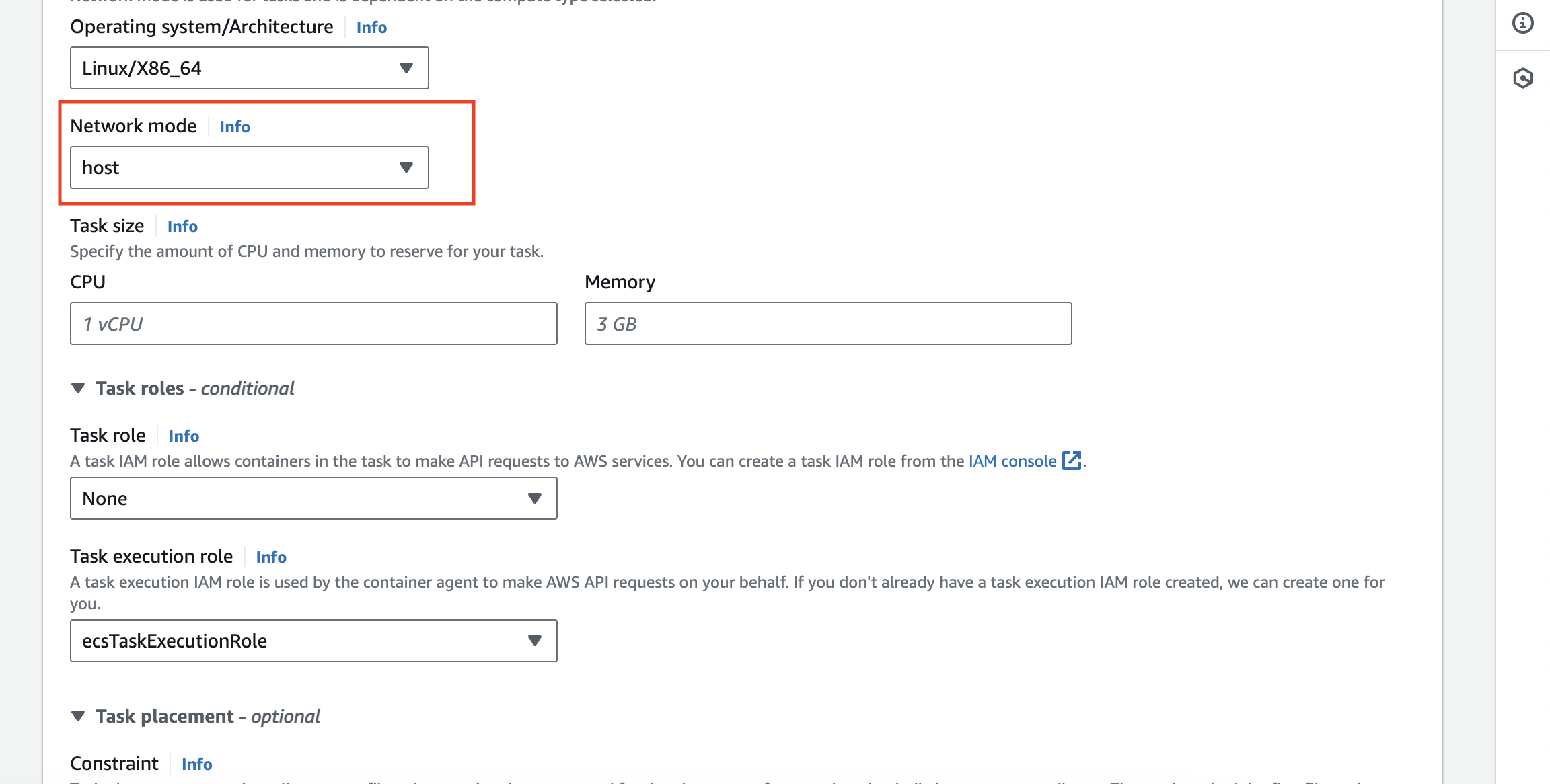
Task: Collapse the Task roles section
Action: pyautogui.click(x=77, y=388)
